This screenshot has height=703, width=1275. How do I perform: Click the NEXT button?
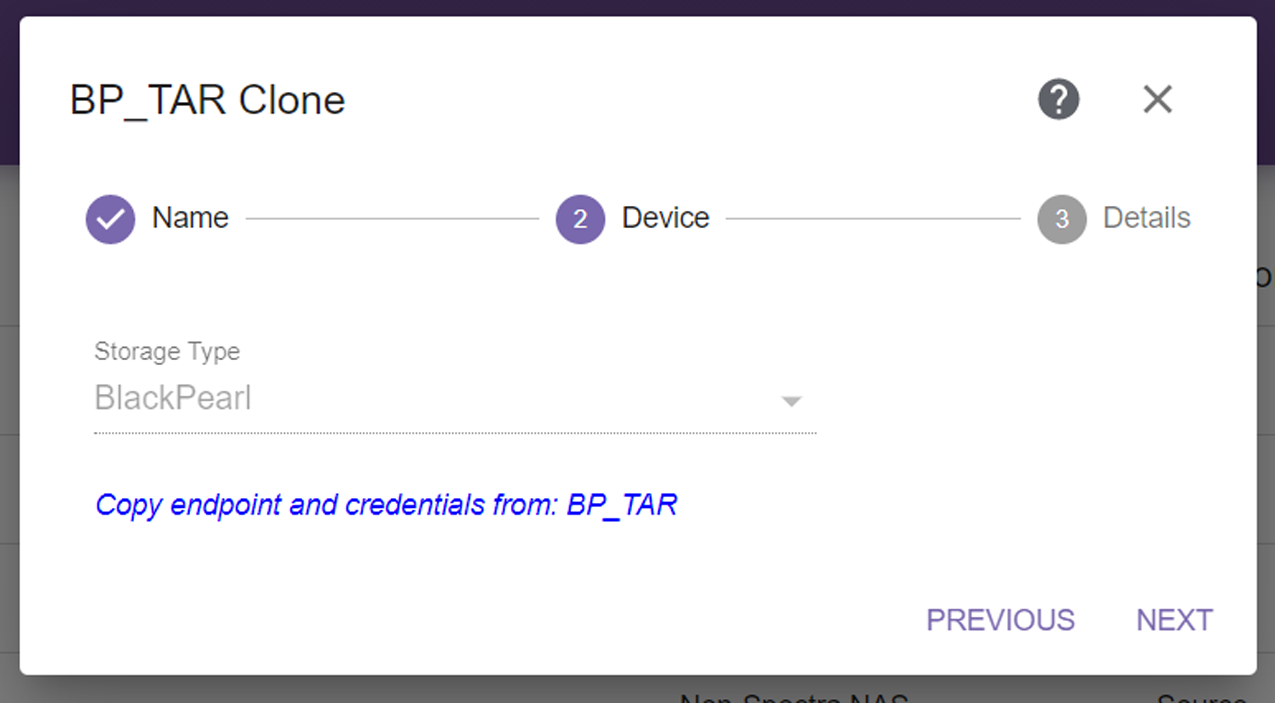[1174, 620]
